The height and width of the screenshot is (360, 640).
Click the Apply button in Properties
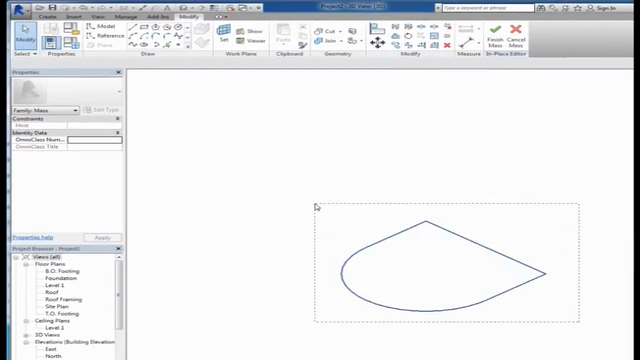pos(102,238)
